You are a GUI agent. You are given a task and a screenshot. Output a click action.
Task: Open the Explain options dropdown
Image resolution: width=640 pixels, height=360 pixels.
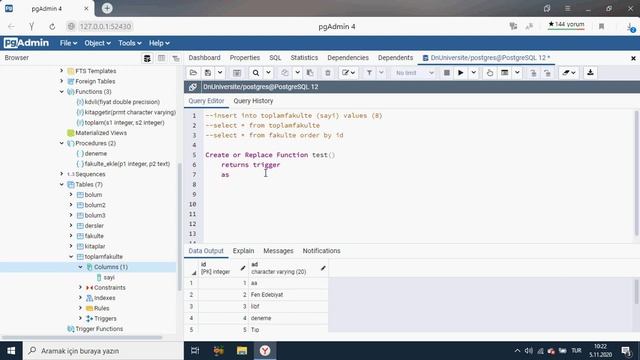pyautogui.click(x=517, y=73)
